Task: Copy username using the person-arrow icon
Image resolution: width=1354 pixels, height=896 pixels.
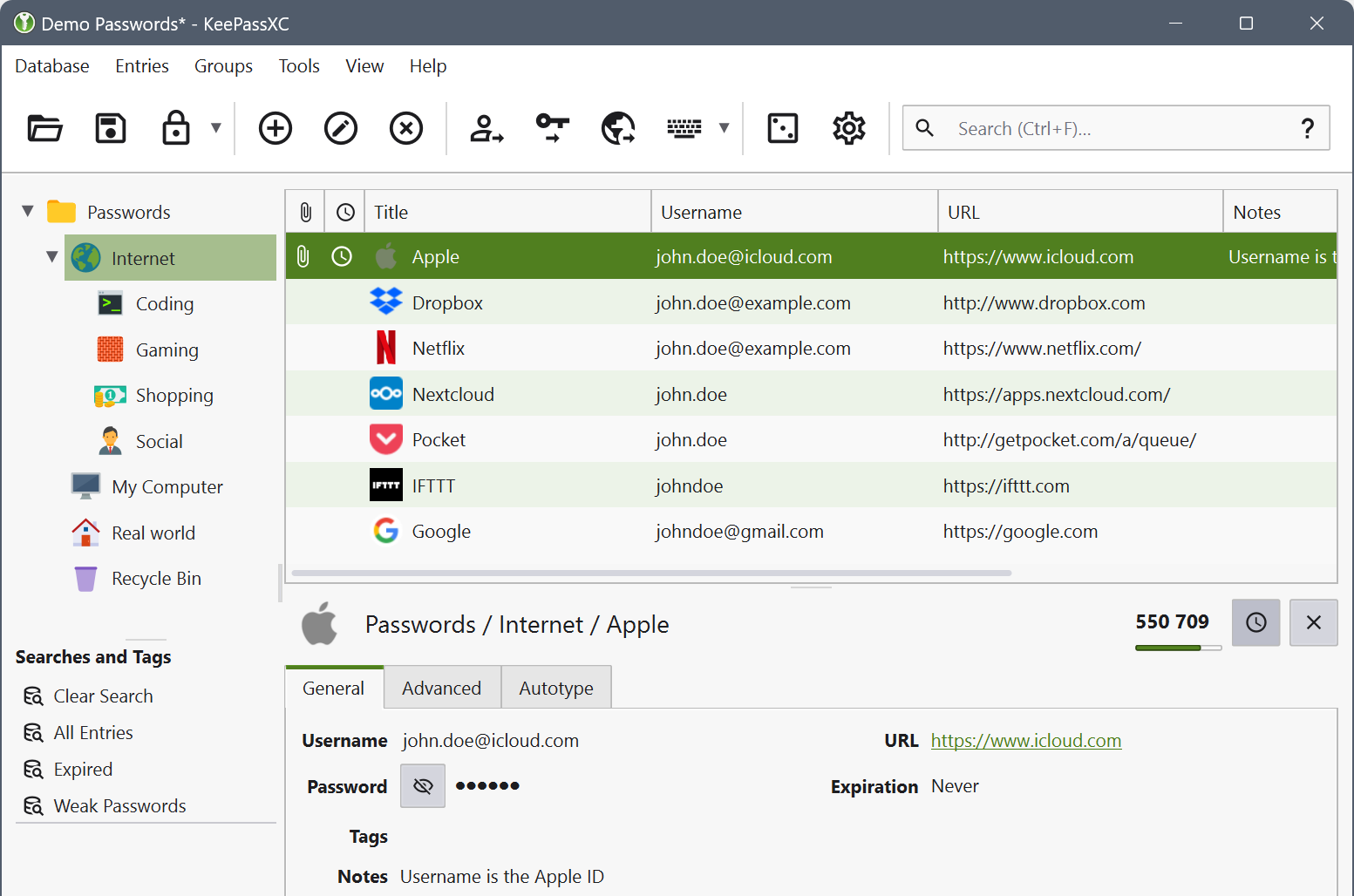Action: (x=486, y=128)
